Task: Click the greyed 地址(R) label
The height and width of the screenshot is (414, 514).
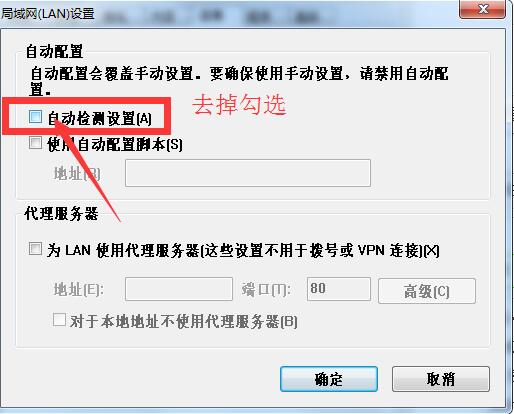Action: click(77, 174)
